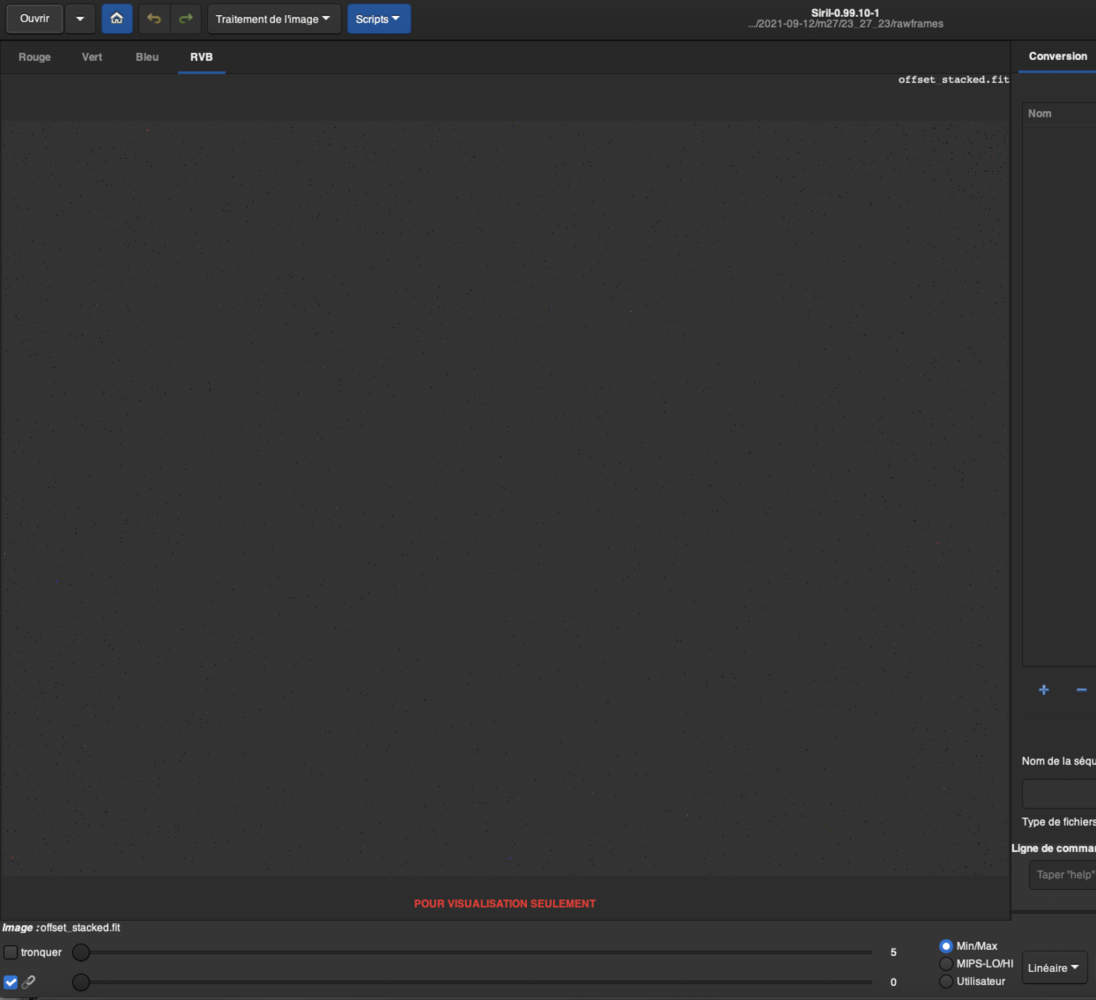
Task: Click the Siril-0.99.10-1 title text
Action: pos(845,13)
